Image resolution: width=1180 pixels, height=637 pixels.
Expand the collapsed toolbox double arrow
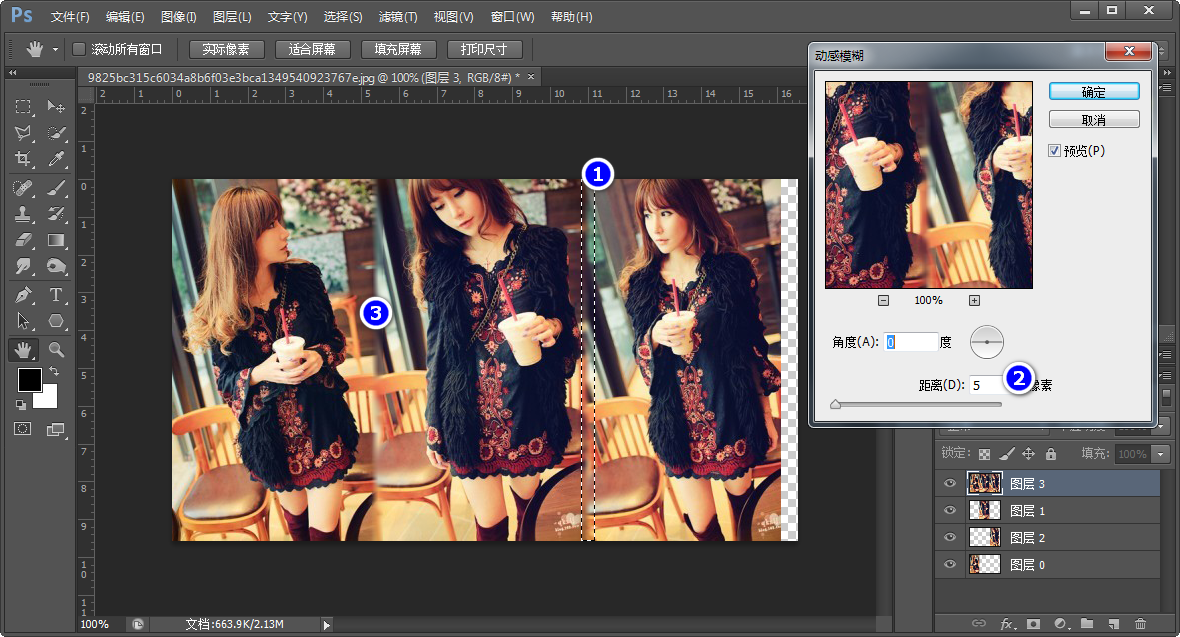(13, 73)
